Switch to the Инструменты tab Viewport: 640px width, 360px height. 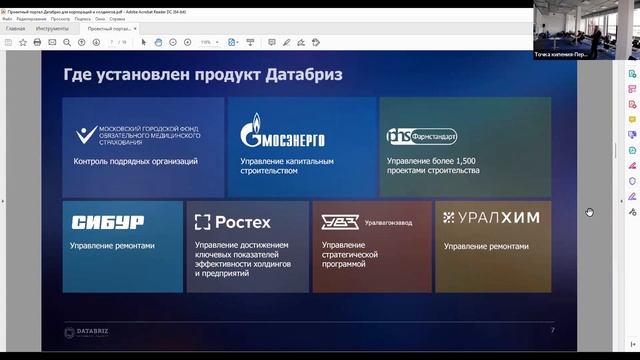pyautogui.click(x=52, y=29)
